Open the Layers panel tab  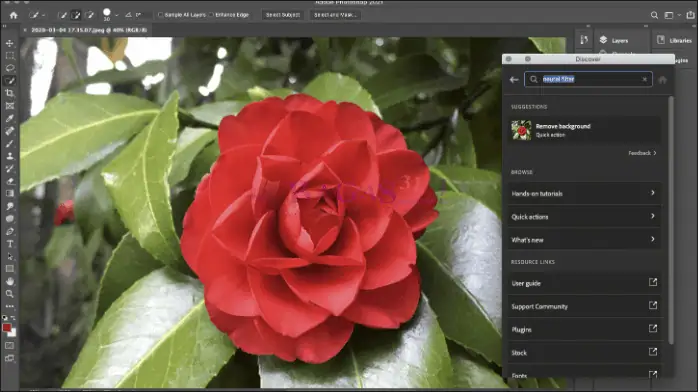pos(614,40)
